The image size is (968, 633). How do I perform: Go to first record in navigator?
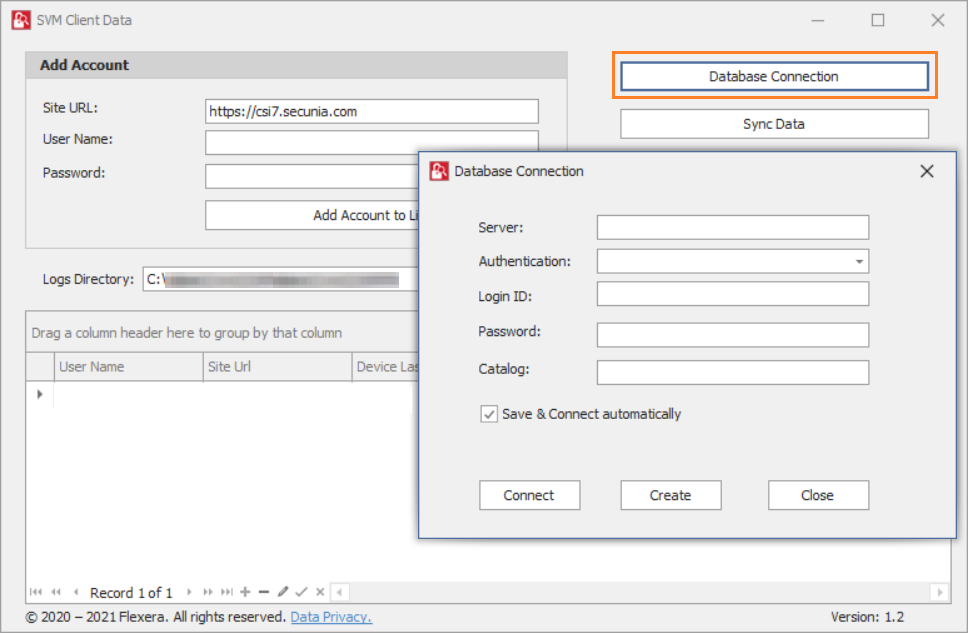(37, 593)
